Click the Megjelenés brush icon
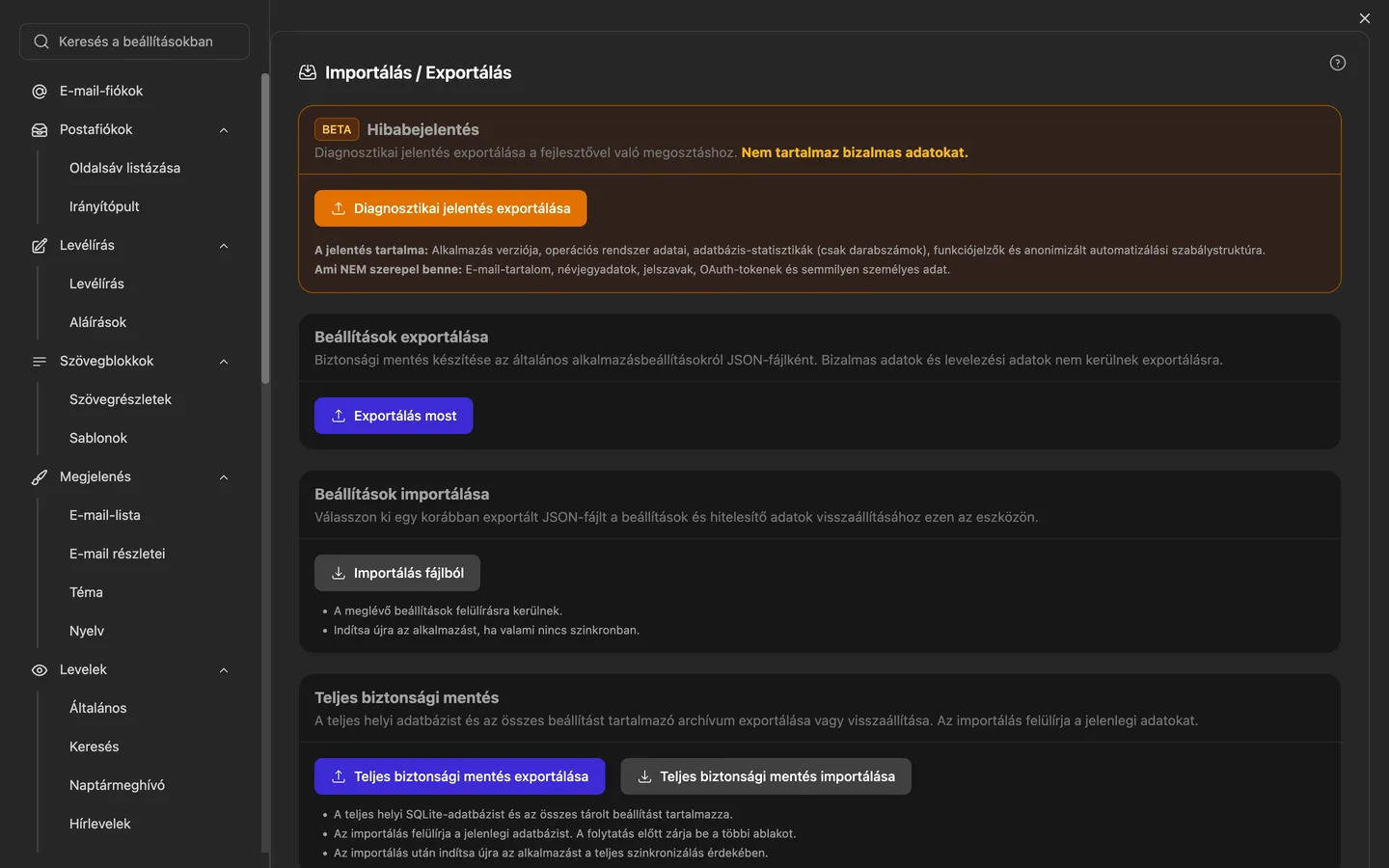Image resolution: width=1389 pixels, height=868 pixels. [40, 477]
